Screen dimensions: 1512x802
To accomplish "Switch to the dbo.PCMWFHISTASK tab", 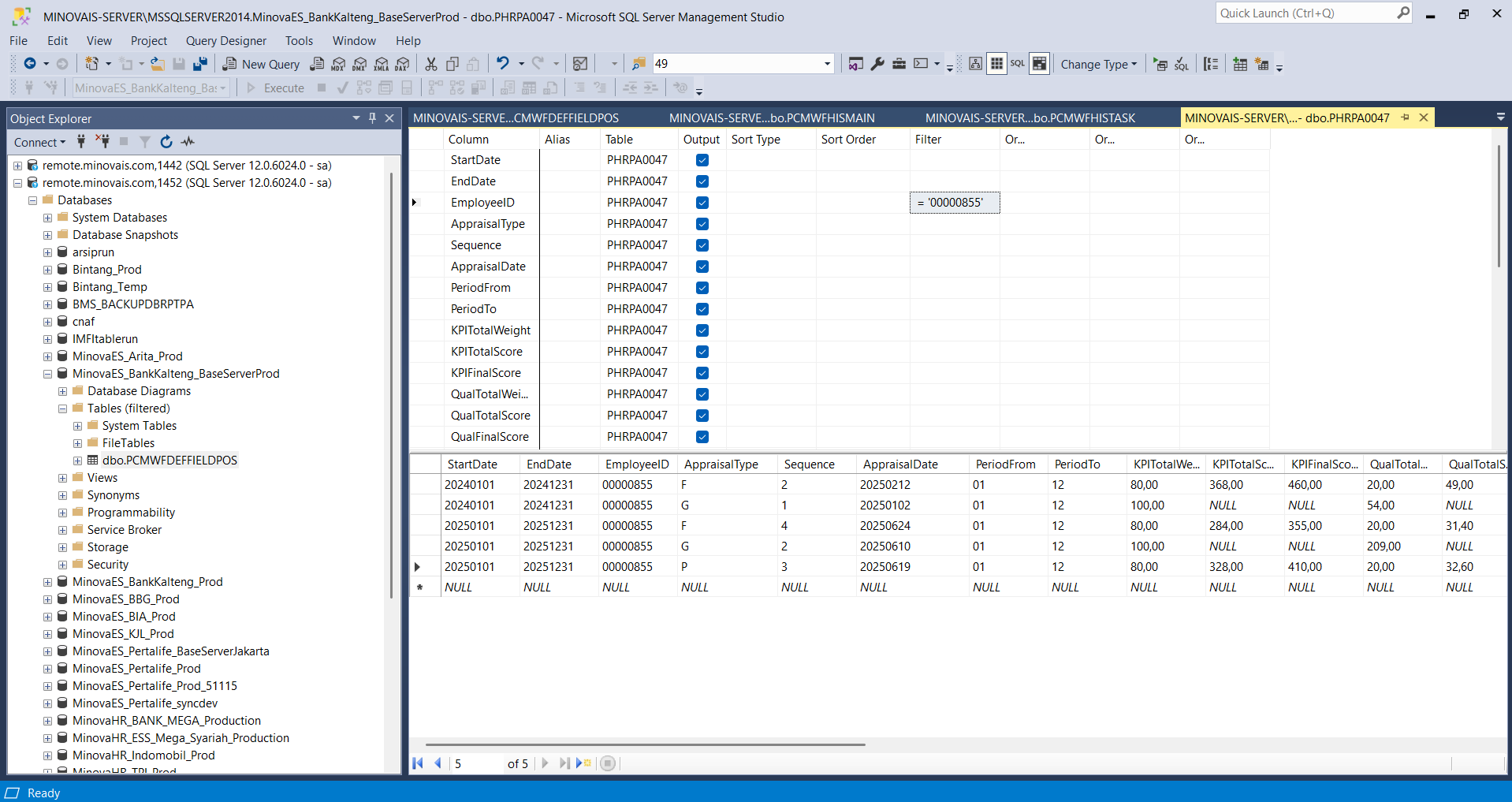I will (1030, 118).
